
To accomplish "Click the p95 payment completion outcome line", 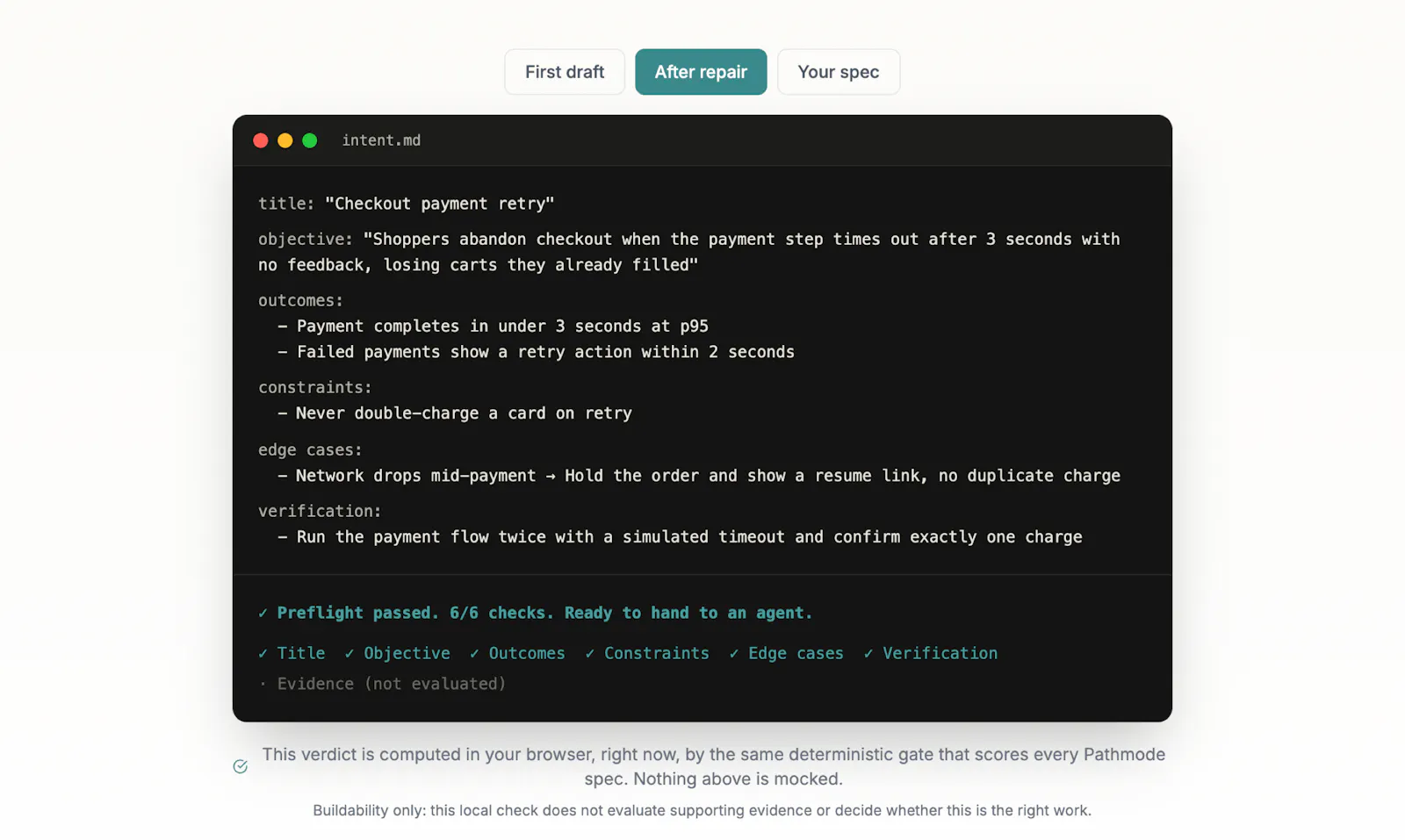I will coord(494,327).
